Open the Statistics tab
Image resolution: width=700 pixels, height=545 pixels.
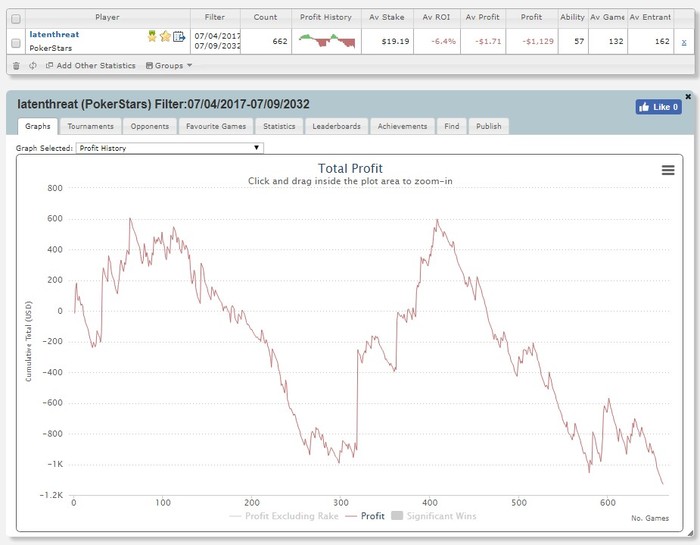point(279,126)
